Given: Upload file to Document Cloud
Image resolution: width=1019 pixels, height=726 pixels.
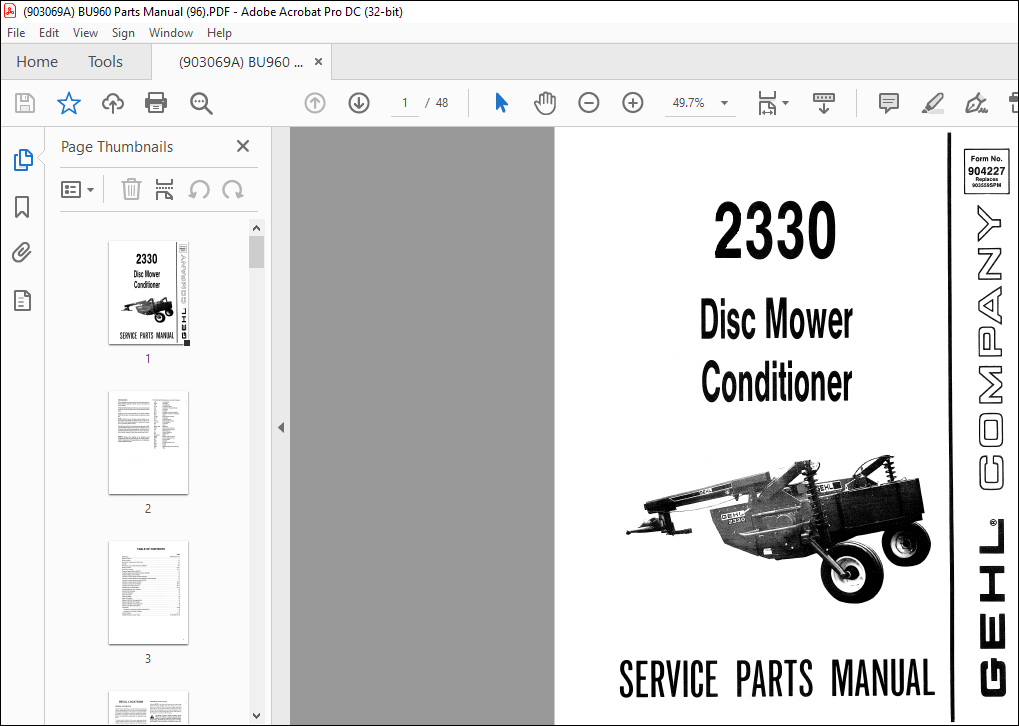Looking at the screenshot, I should 112,103.
